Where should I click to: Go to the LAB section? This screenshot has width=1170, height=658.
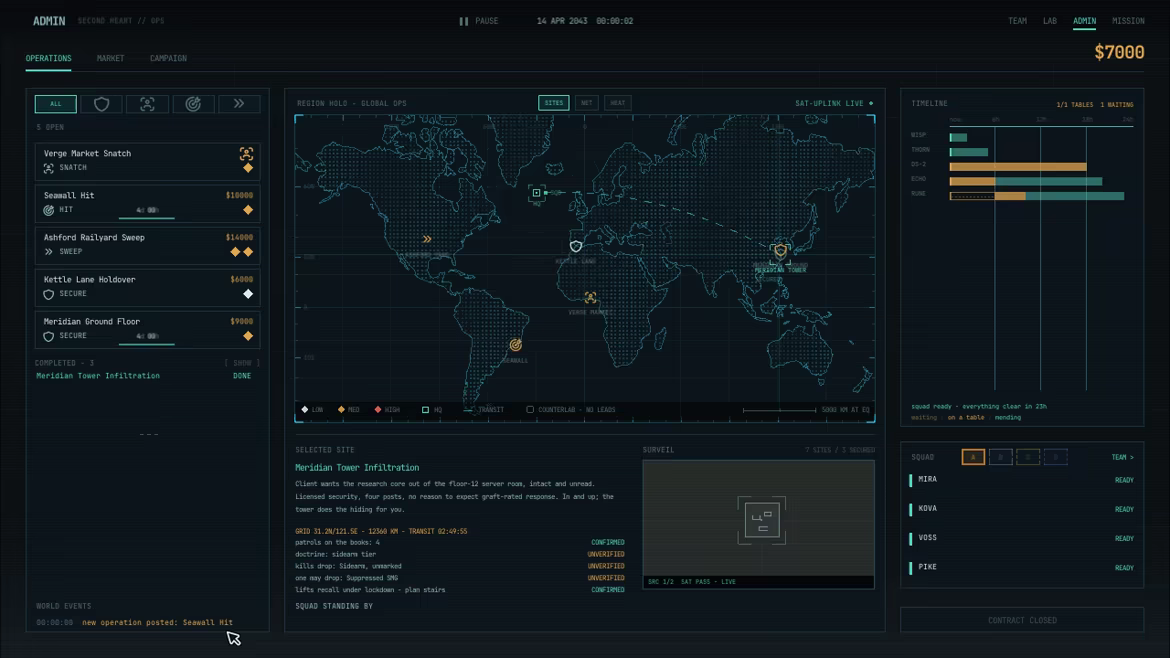point(1050,21)
